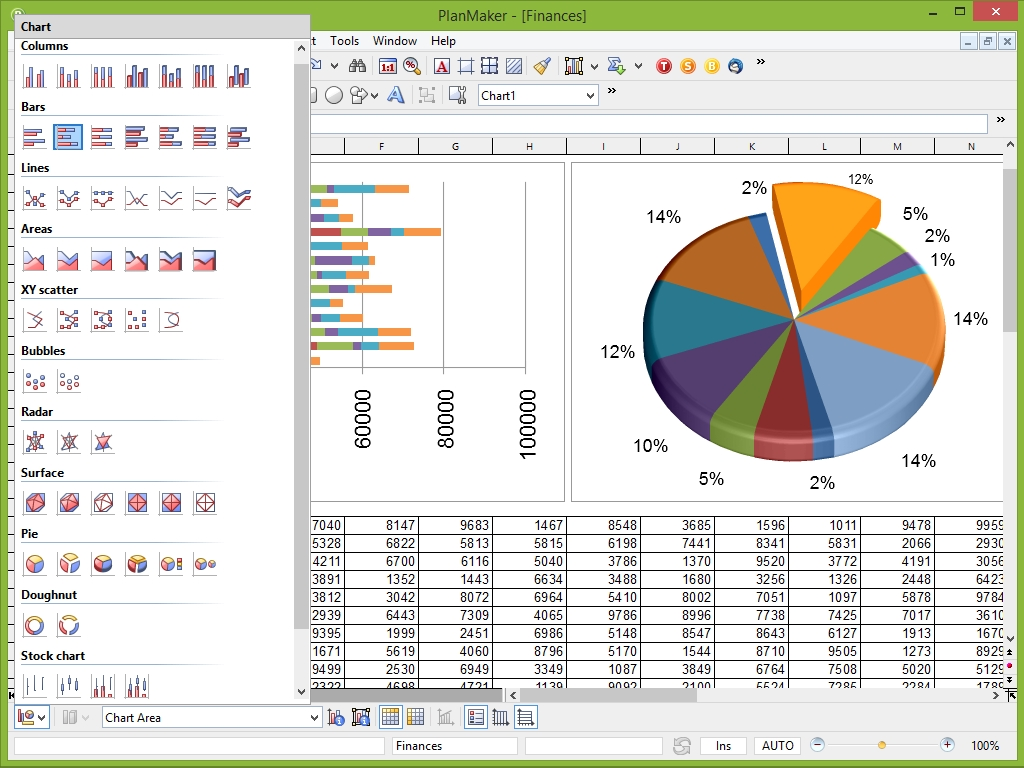Expand arrow next to insert chart icon
This screenshot has height=768, width=1024.
tap(594, 66)
